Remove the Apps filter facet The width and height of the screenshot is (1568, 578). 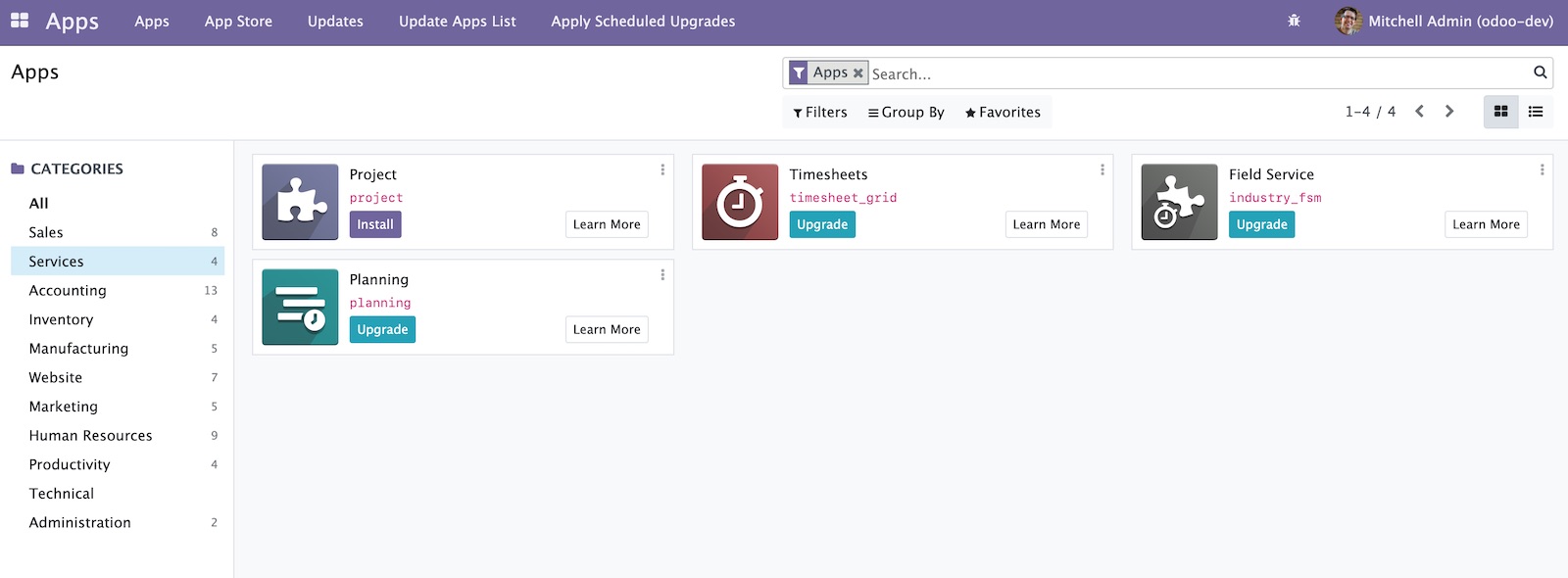coord(857,72)
